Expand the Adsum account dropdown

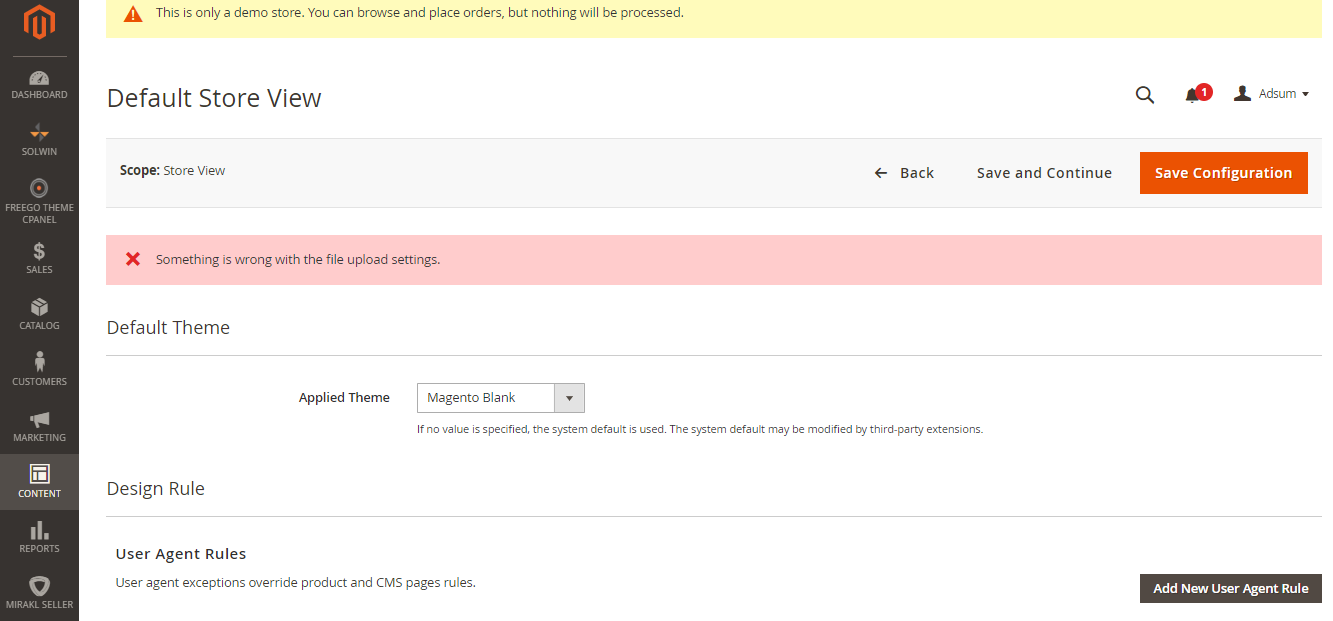(1272, 94)
